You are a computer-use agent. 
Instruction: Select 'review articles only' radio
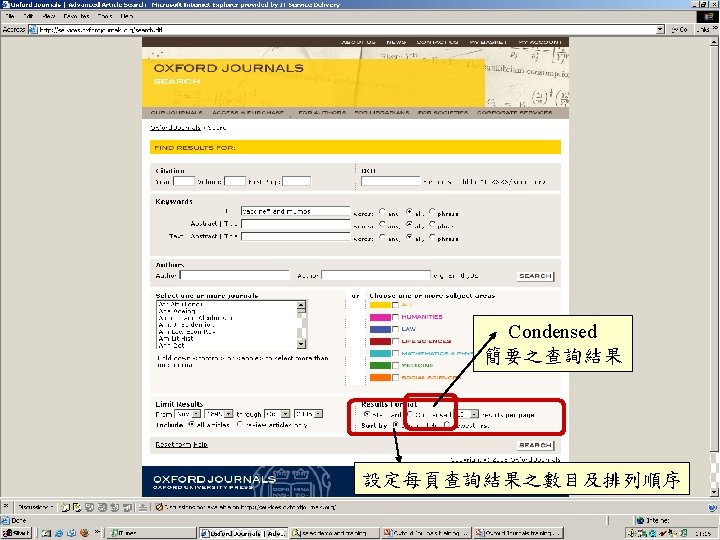(x=240, y=424)
